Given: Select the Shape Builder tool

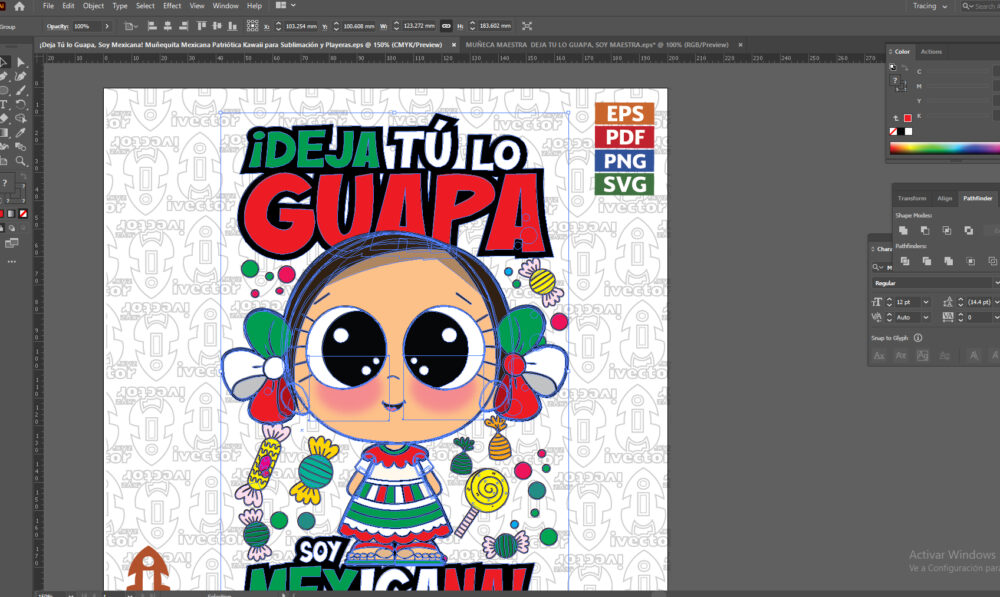Looking at the screenshot, I should click(21, 119).
